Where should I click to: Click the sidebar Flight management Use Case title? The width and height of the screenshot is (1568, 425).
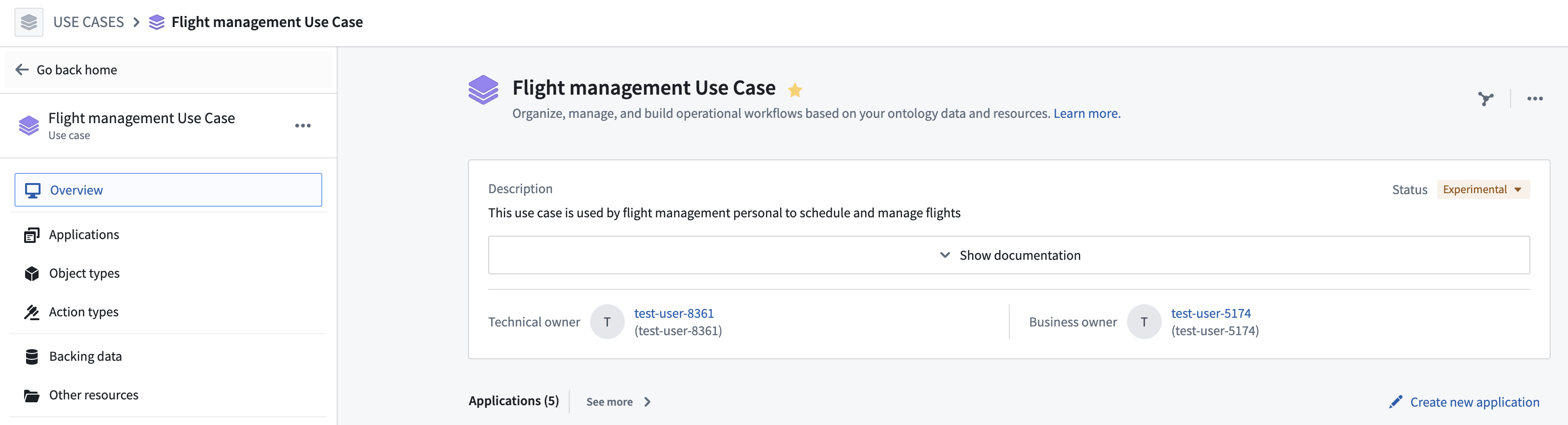point(141,118)
